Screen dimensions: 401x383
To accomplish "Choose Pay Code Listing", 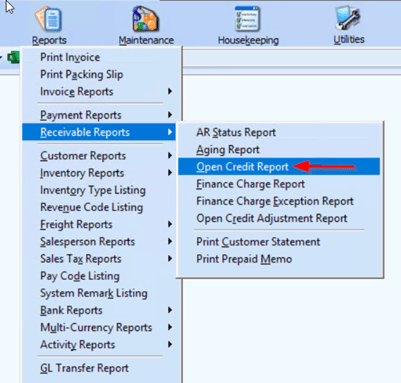I will 99,276.
